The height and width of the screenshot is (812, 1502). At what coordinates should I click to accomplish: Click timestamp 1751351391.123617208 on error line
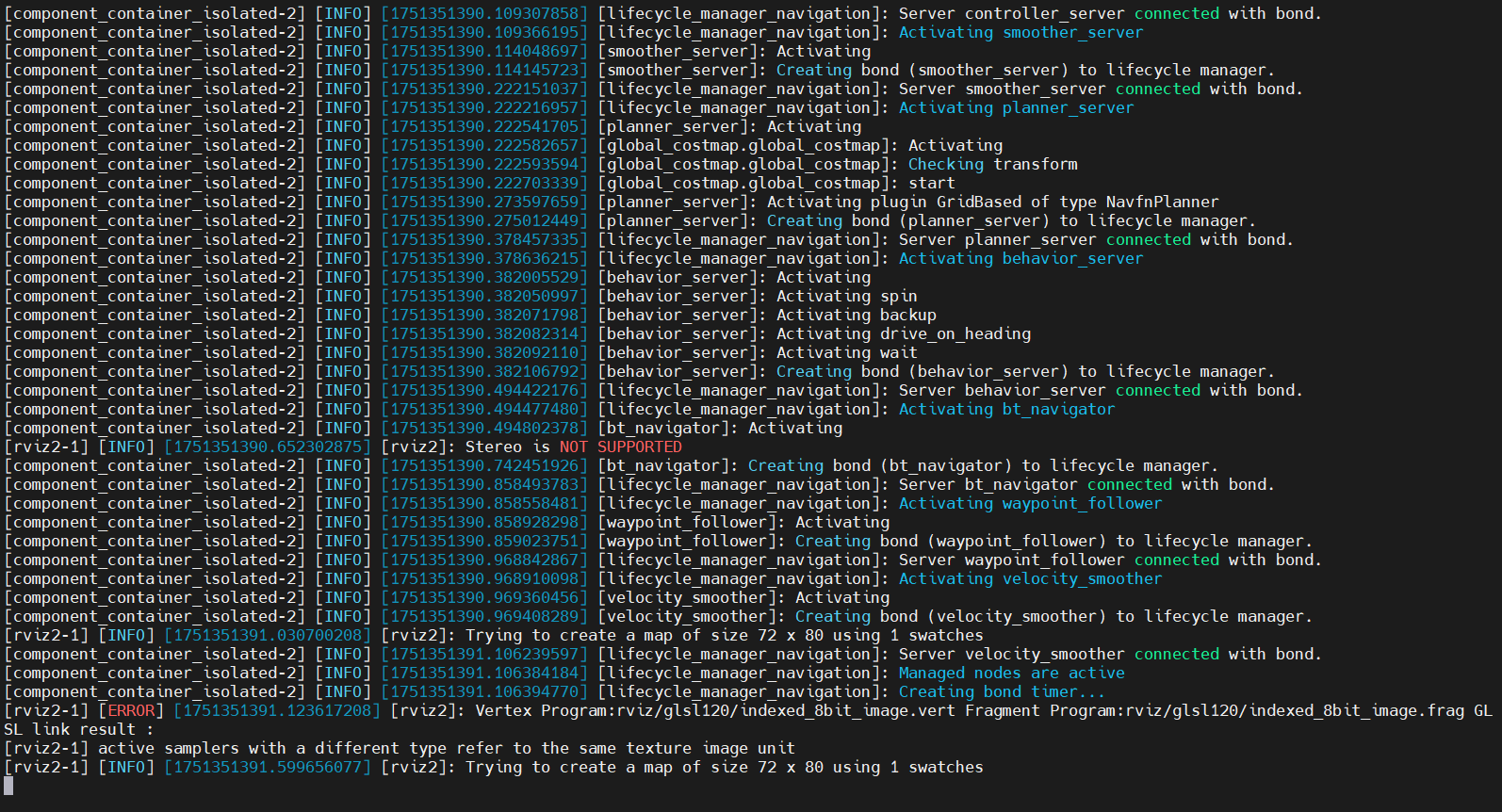[x=277, y=710]
